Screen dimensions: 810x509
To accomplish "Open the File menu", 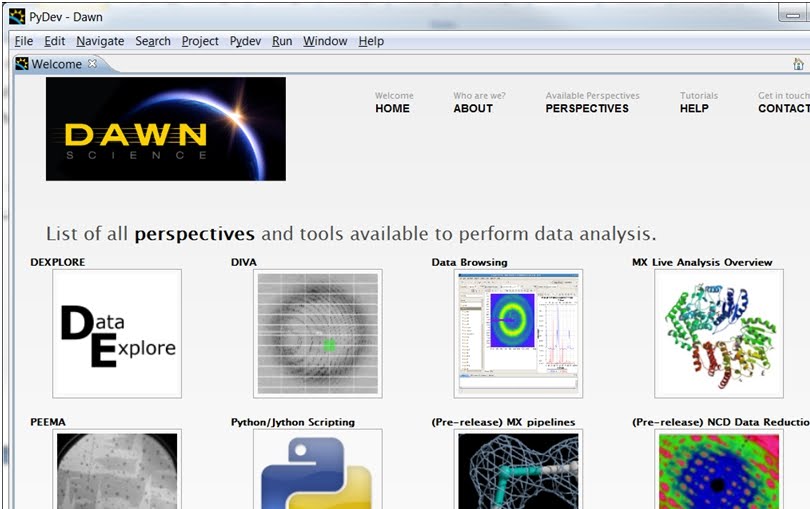I will [24, 41].
